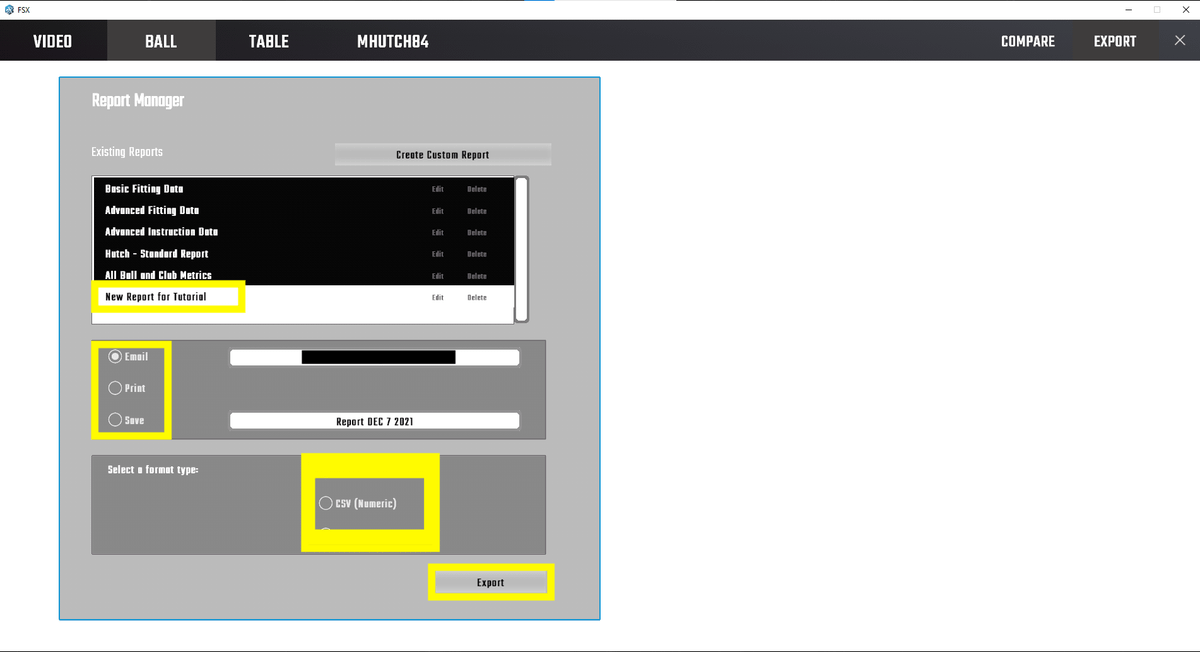The image size is (1200, 652).
Task: Open the MHUTCH84 player tab
Action: 393,41
